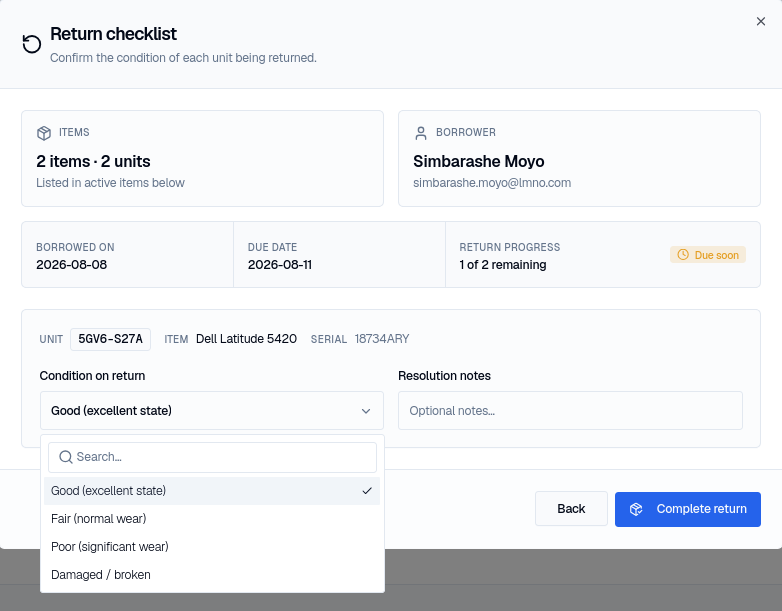Collapse the Condition on return dropdown
This screenshot has height=611, width=782.
[x=212, y=410]
